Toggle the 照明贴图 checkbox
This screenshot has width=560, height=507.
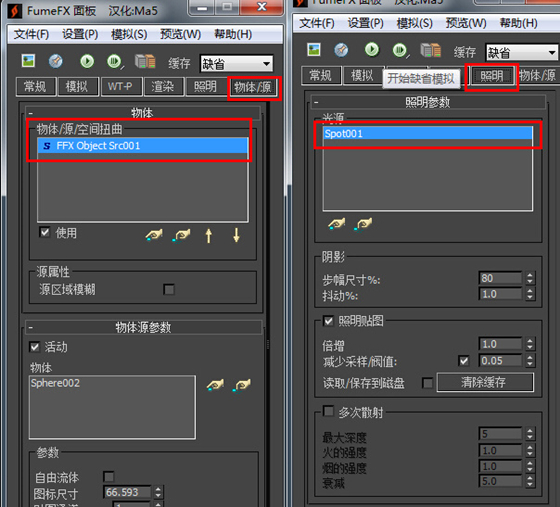(x=328, y=321)
